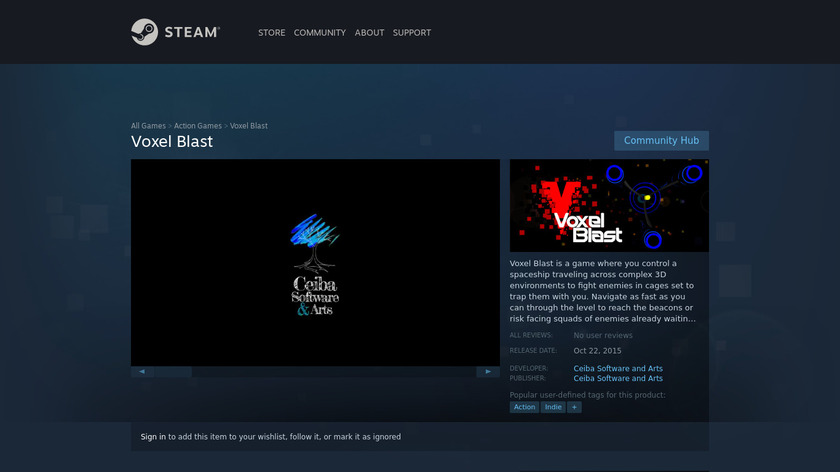
Task: Click the plus button to add tags
Action: (574, 407)
